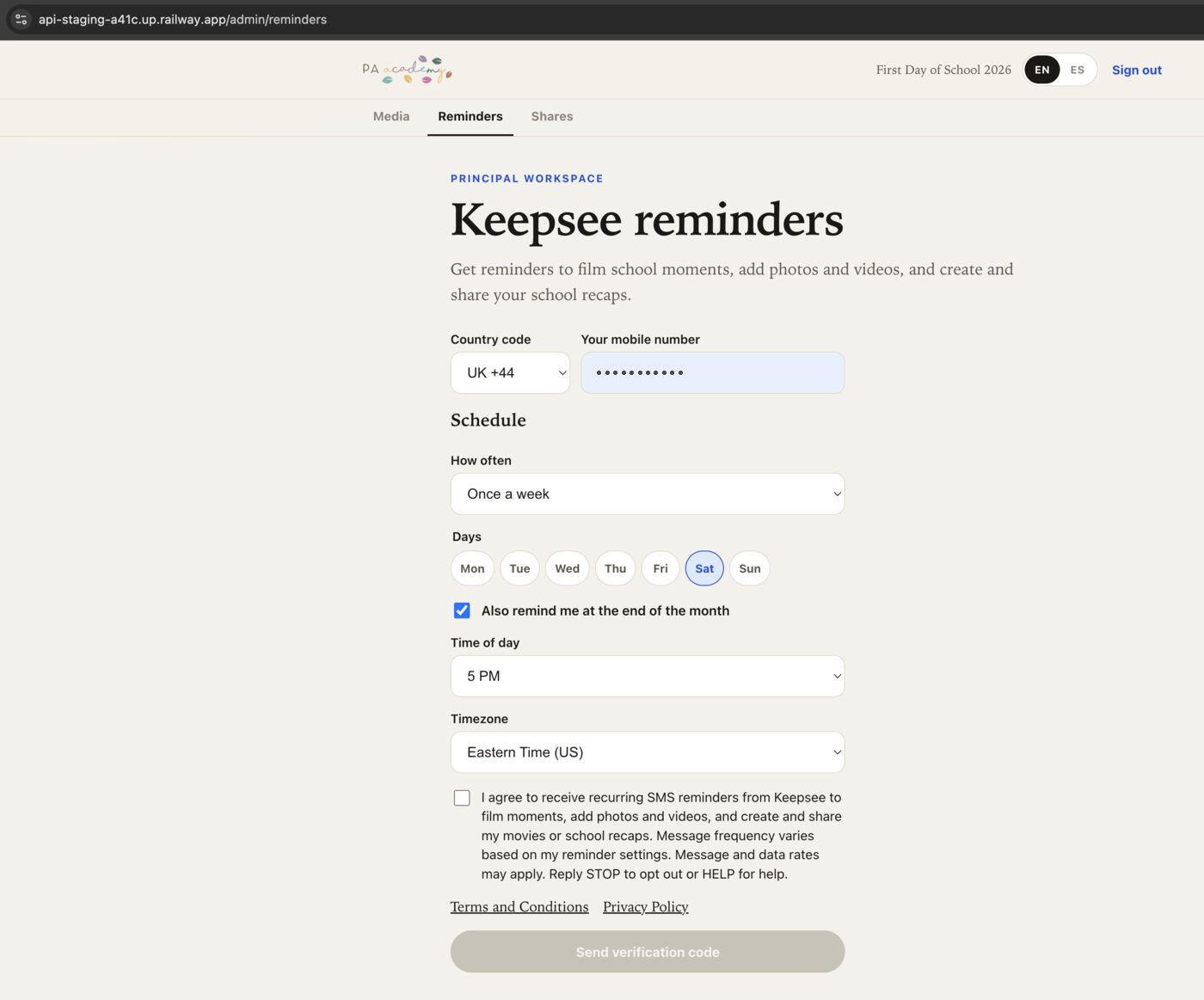Image resolution: width=1204 pixels, height=1000 pixels.
Task: Click the 'First Day of School 2026' text
Action: pyautogui.click(x=943, y=70)
